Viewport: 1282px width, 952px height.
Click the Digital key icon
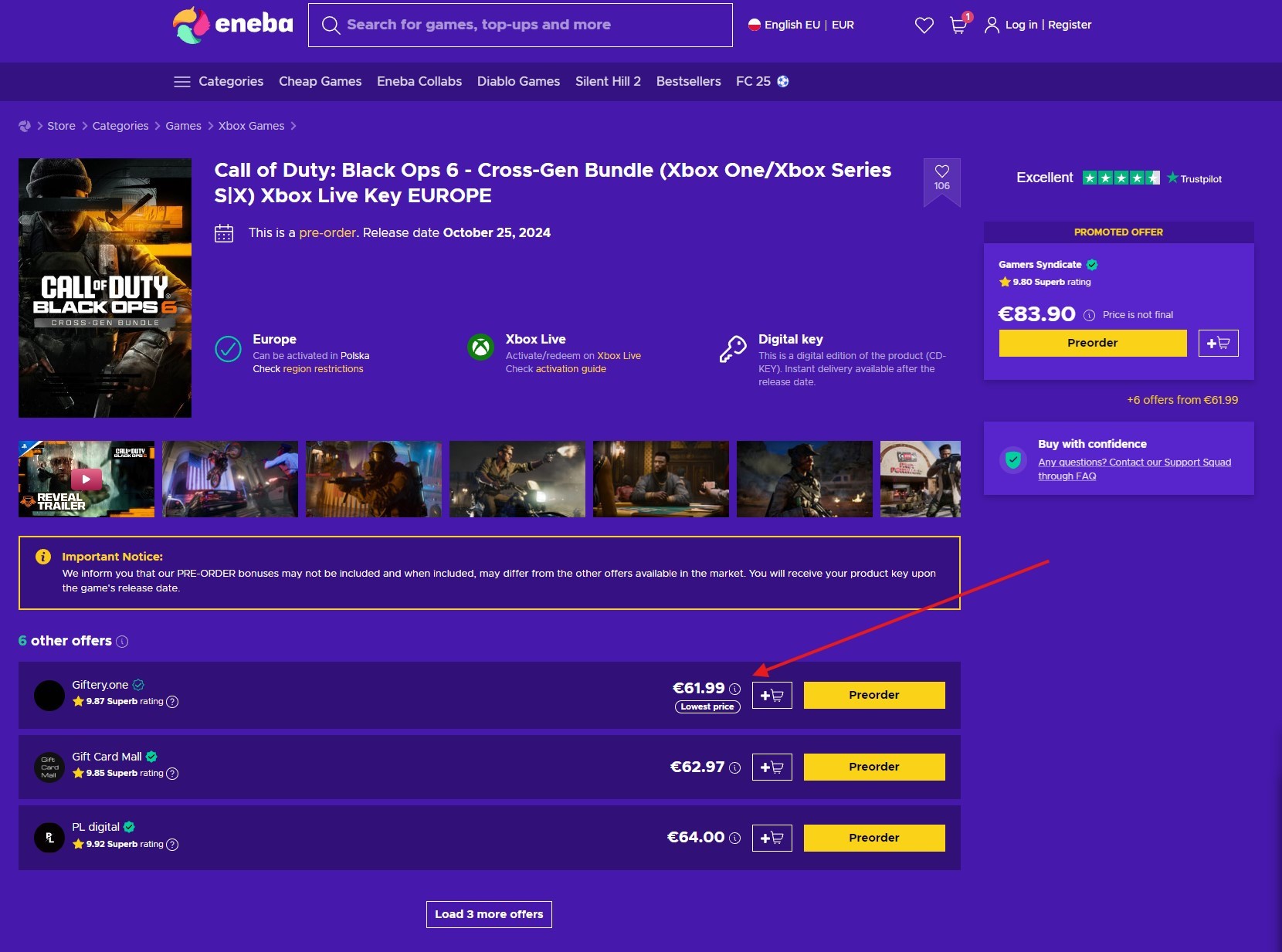coord(733,349)
